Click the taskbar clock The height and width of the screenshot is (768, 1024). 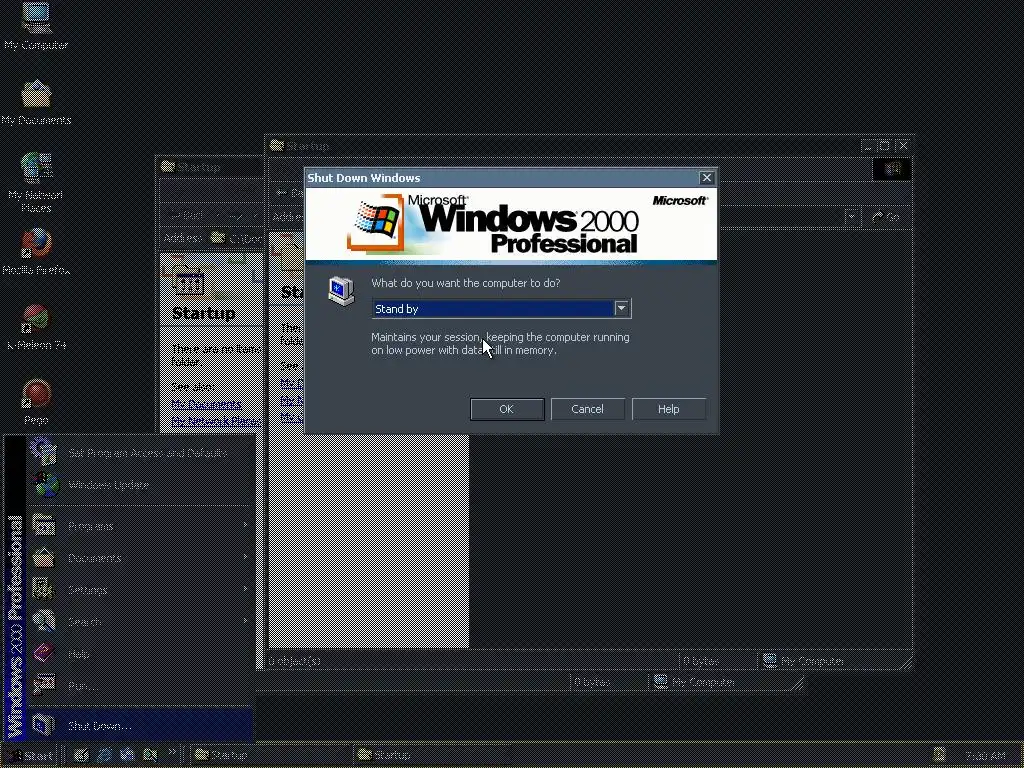pyautogui.click(x=985, y=756)
